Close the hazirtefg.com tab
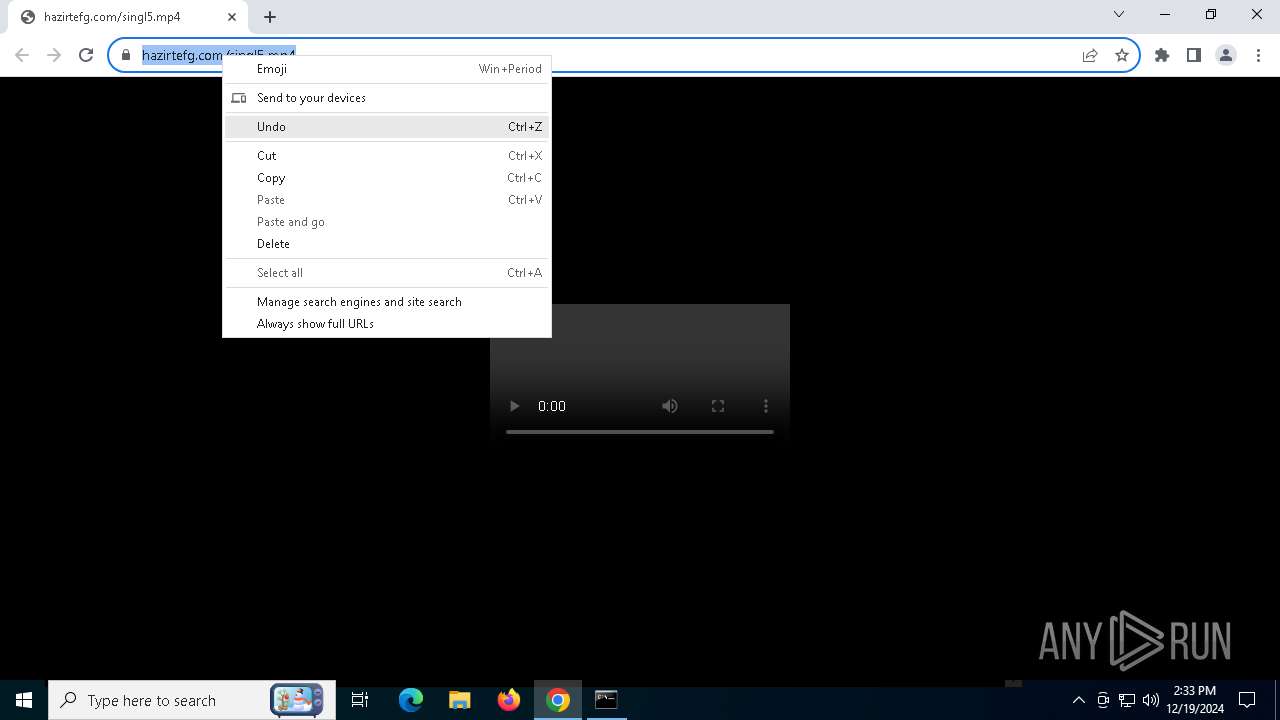This screenshot has height=720, width=1280. click(232, 17)
